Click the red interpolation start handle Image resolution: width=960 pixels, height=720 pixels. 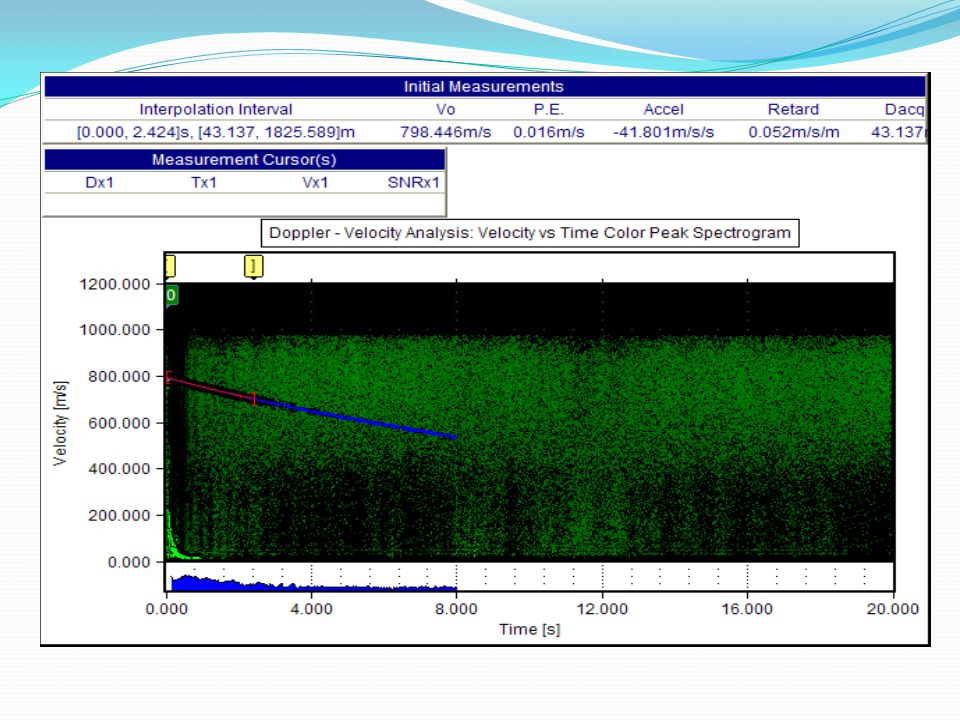tap(169, 377)
